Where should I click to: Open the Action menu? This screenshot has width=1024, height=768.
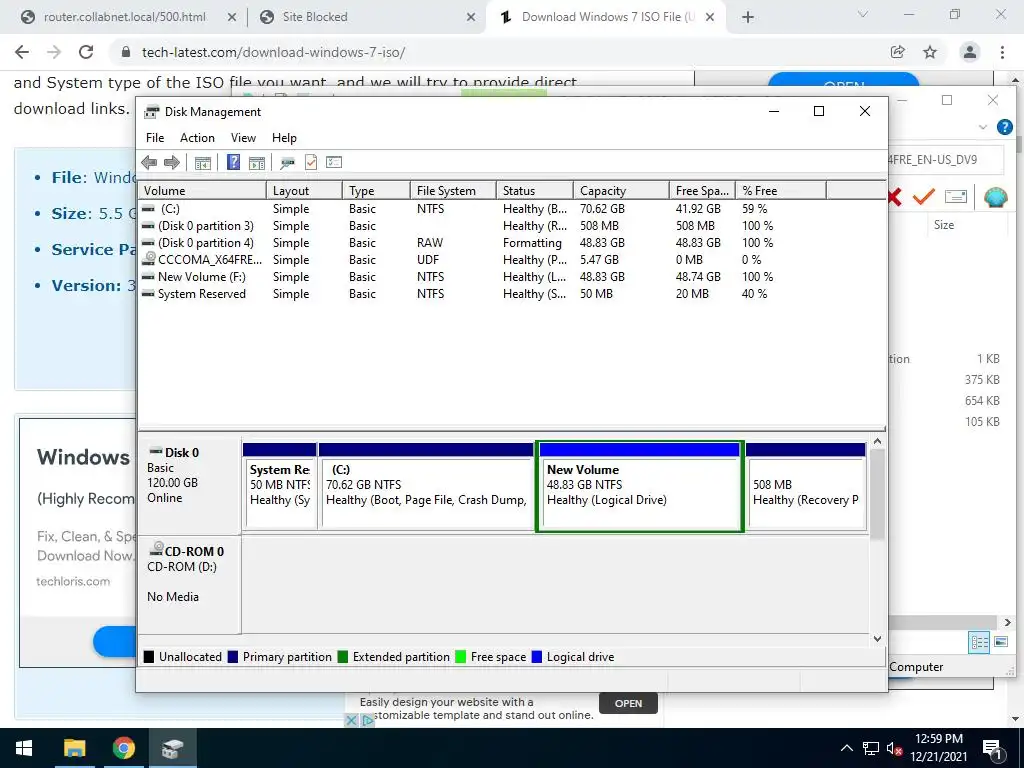(x=197, y=138)
